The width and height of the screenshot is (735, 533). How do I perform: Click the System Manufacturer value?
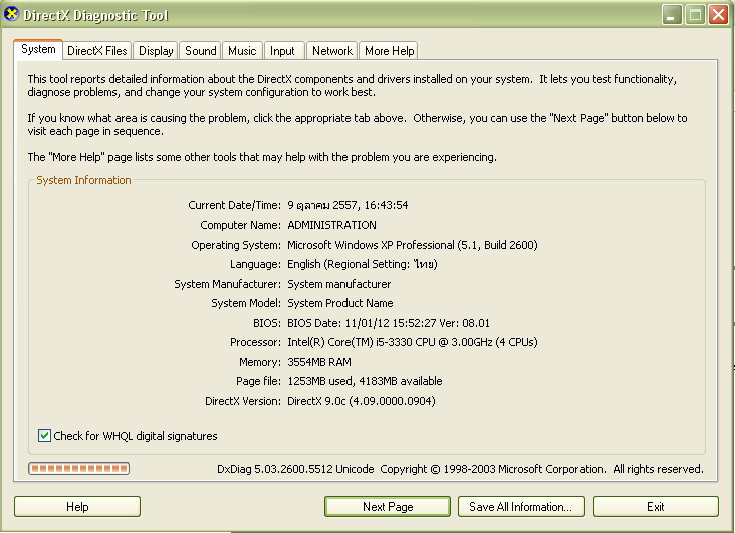(339, 284)
